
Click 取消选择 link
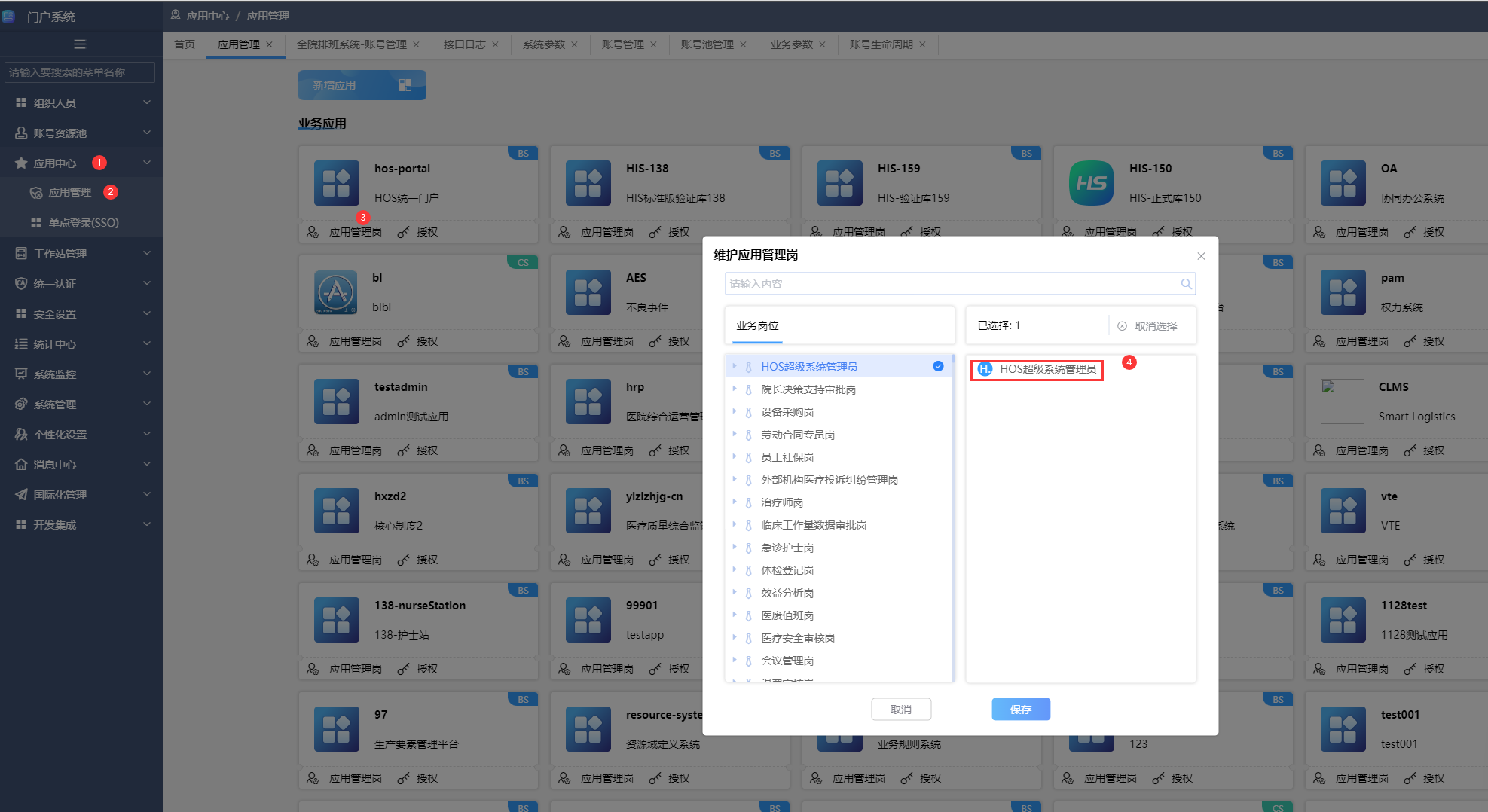pos(1156,326)
